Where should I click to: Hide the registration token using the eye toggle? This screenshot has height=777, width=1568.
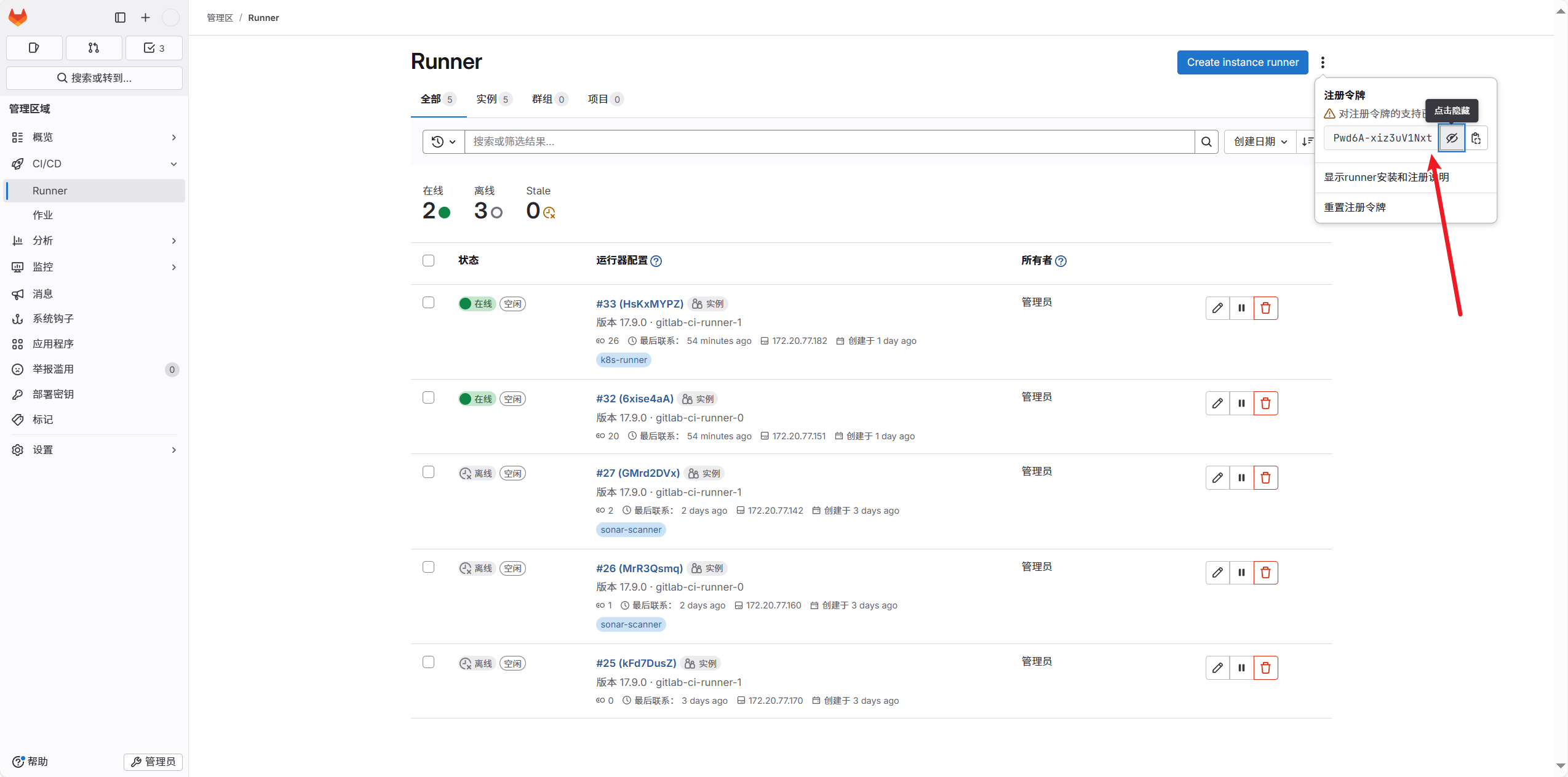1452,137
